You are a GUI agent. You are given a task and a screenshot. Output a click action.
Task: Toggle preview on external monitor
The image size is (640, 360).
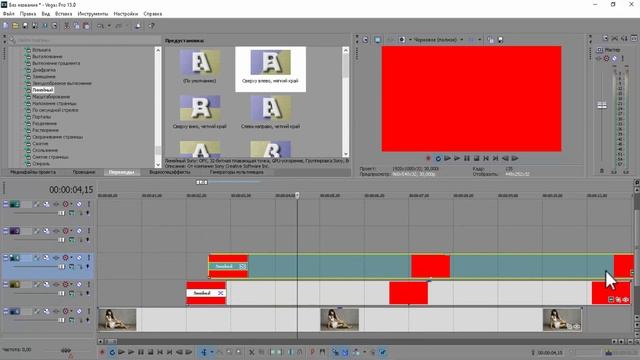pos(378,40)
